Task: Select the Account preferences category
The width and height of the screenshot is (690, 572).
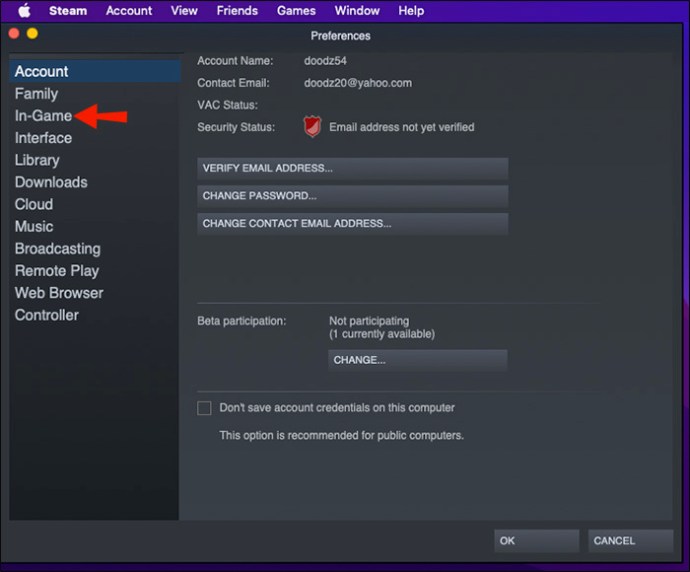Action: (x=95, y=71)
